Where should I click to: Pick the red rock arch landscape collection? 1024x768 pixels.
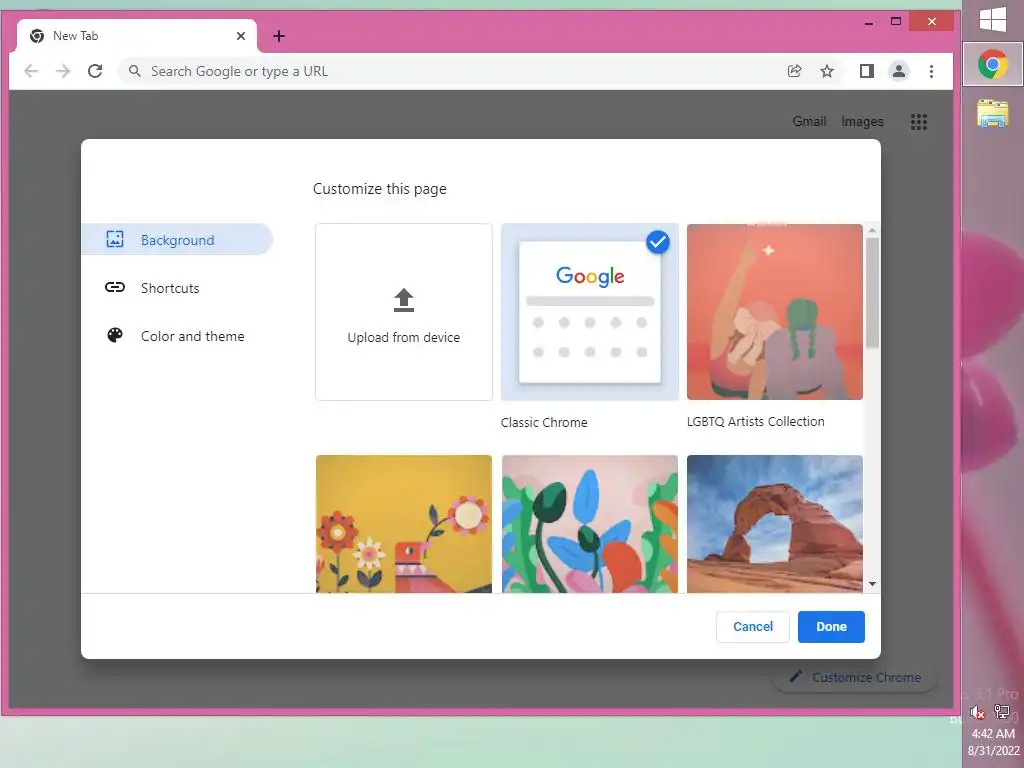[775, 524]
